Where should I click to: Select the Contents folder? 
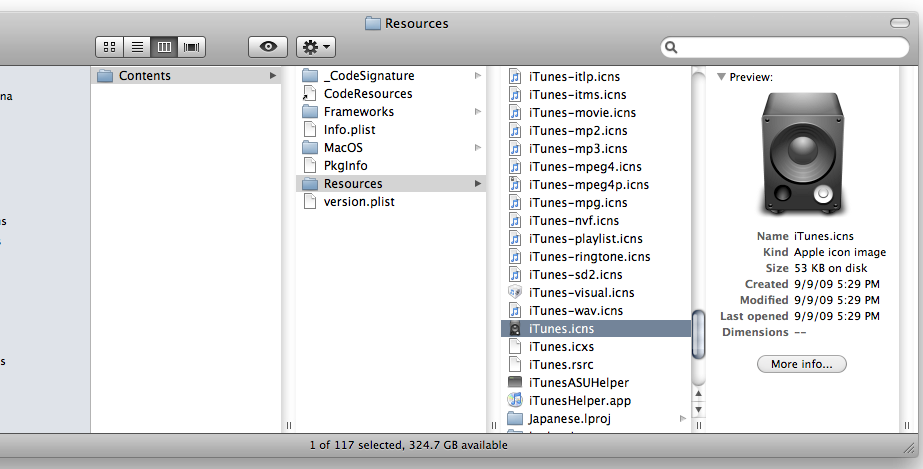186,75
